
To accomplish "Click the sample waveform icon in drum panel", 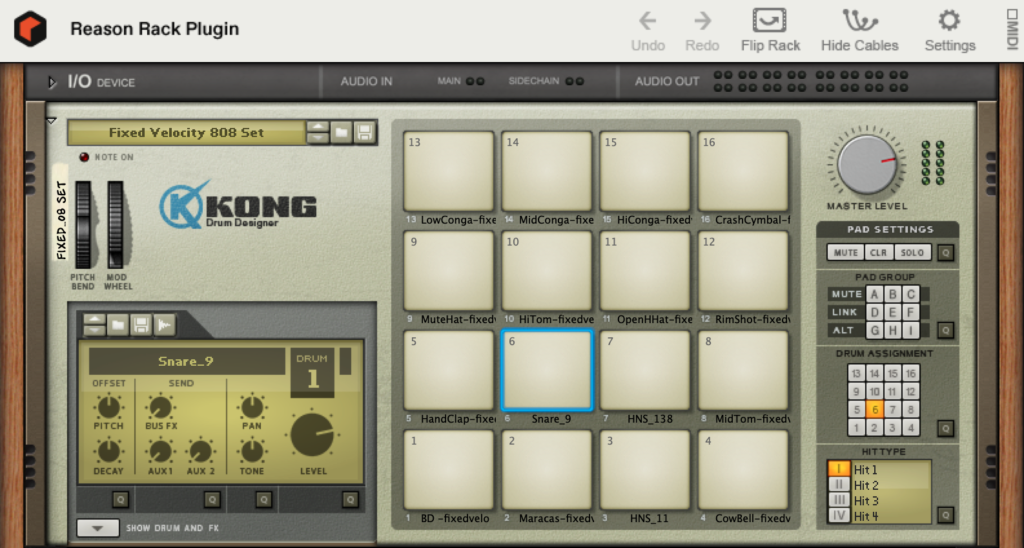I will (x=165, y=325).
